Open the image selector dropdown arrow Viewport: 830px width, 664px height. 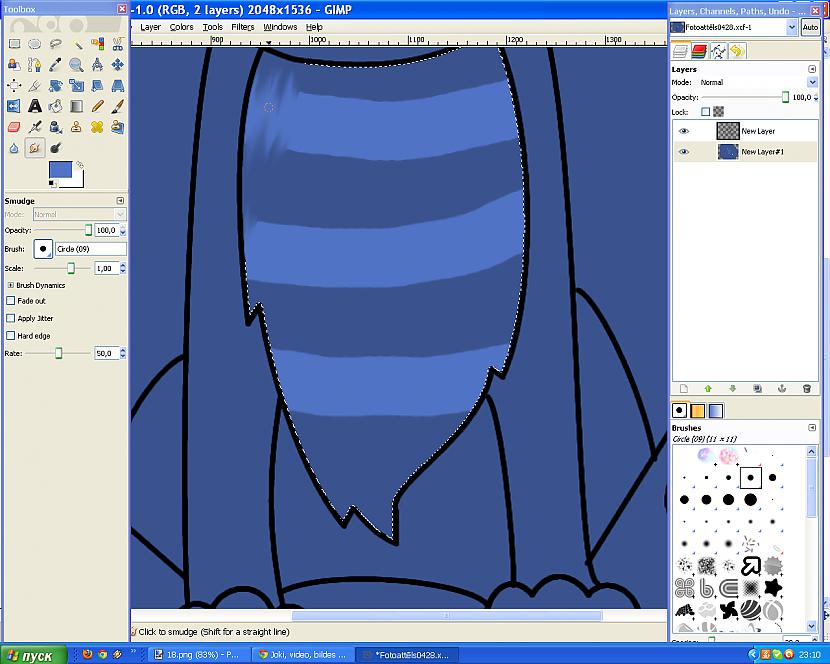tap(791, 27)
